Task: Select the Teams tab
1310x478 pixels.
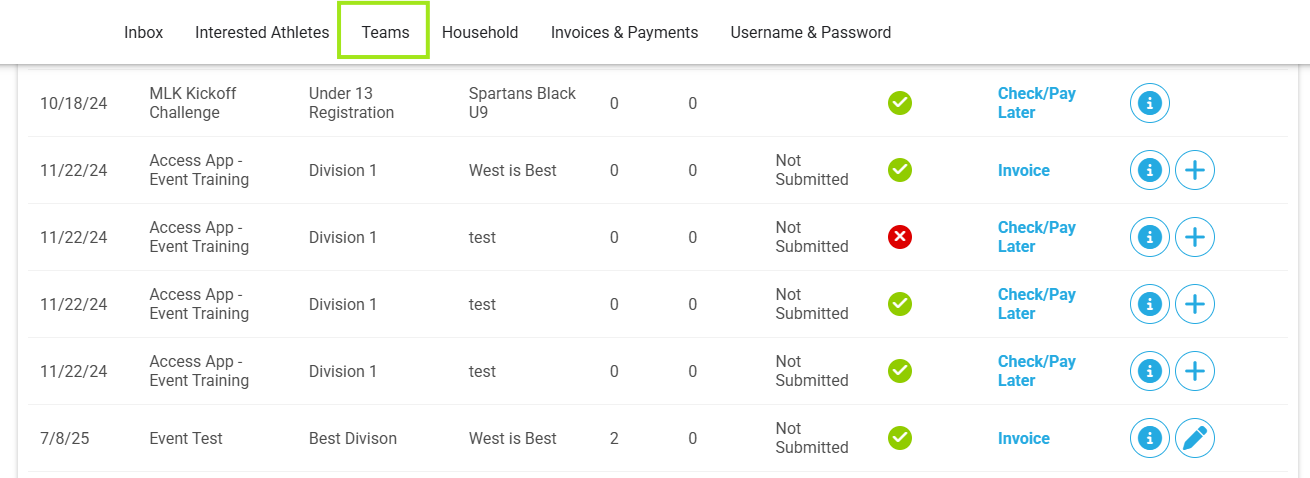Action: [385, 32]
